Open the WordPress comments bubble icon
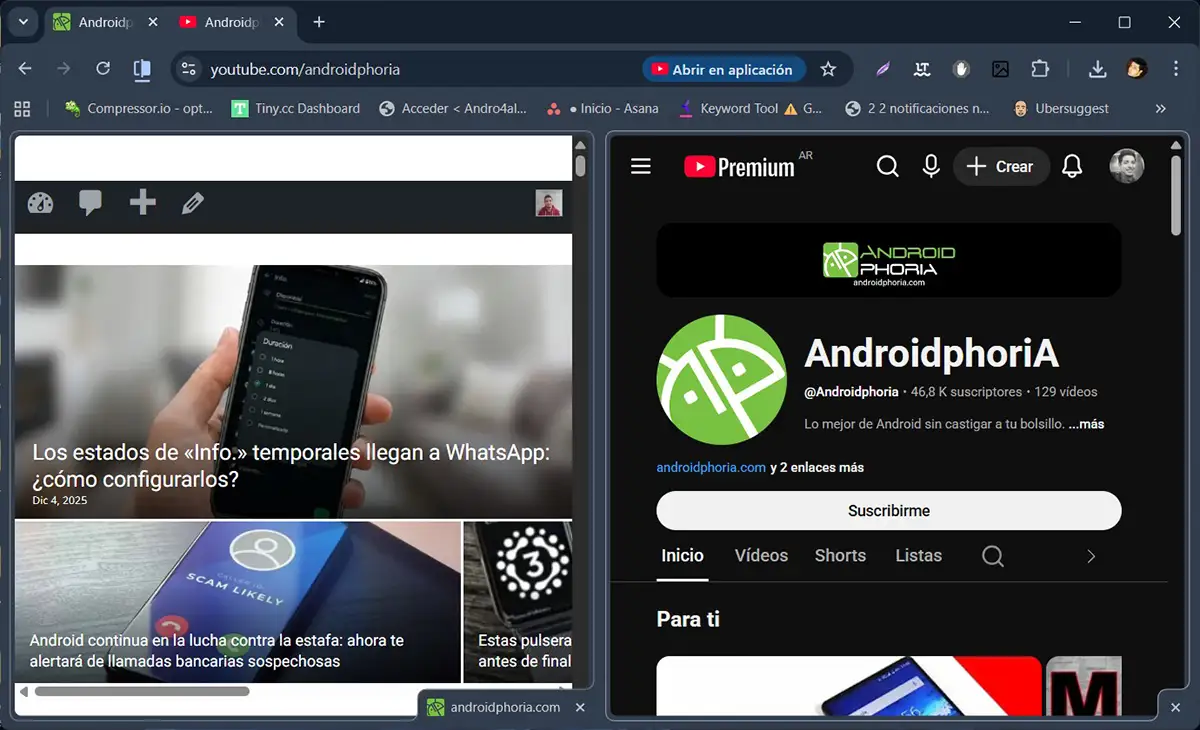Viewport: 1200px width, 730px height. click(x=89, y=203)
